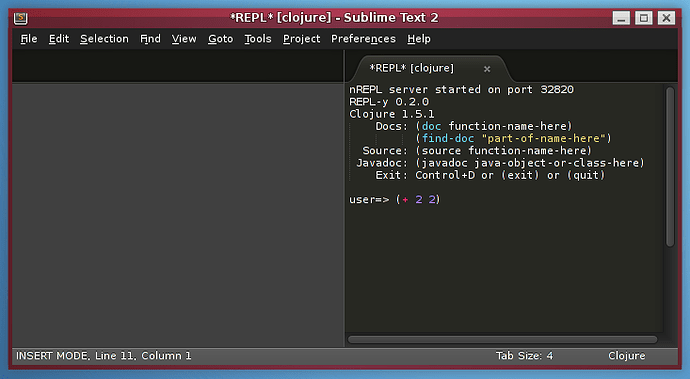Open the File menu
690x379 pixels.
click(29, 39)
